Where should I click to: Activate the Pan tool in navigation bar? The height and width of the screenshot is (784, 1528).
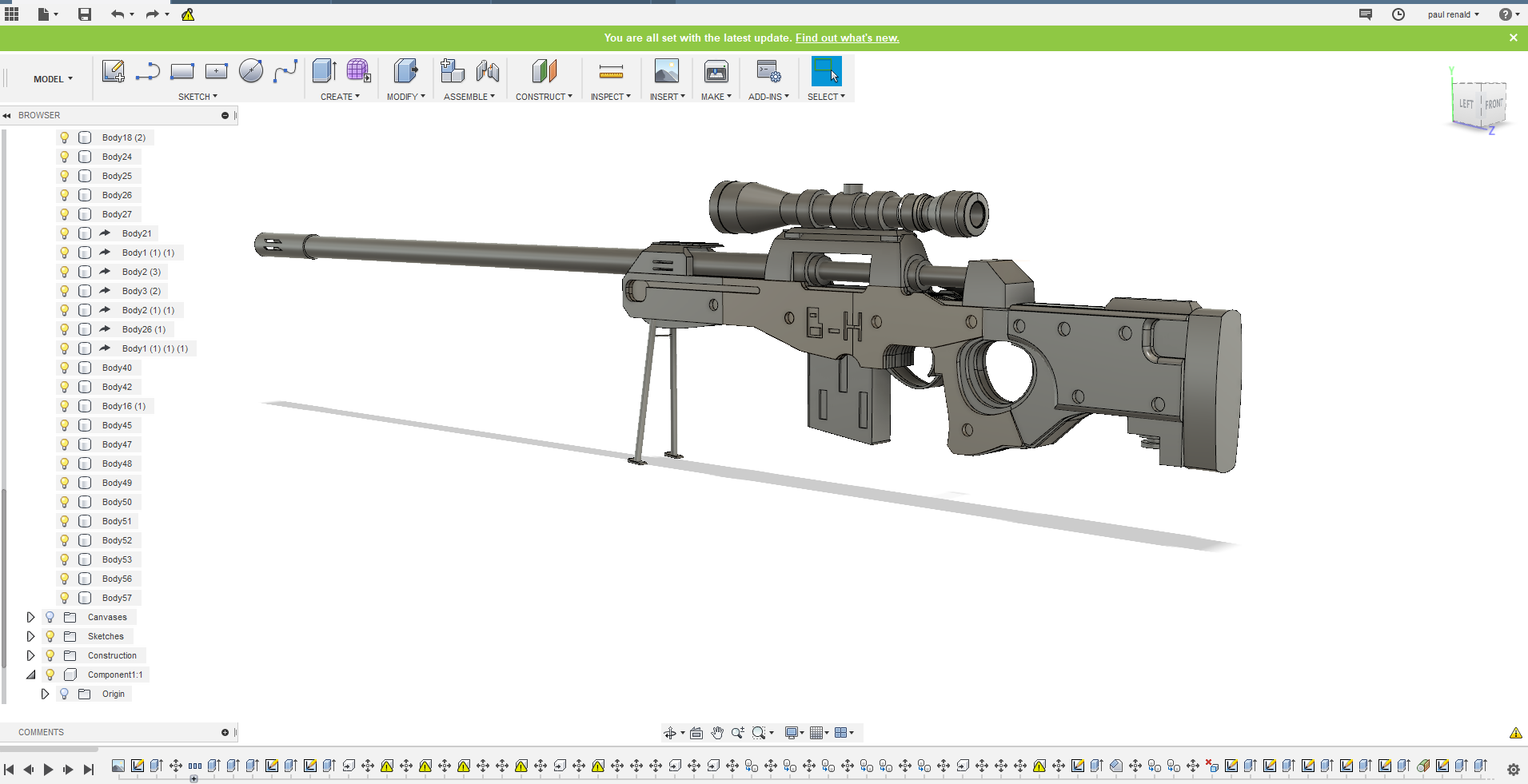(717, 732)
